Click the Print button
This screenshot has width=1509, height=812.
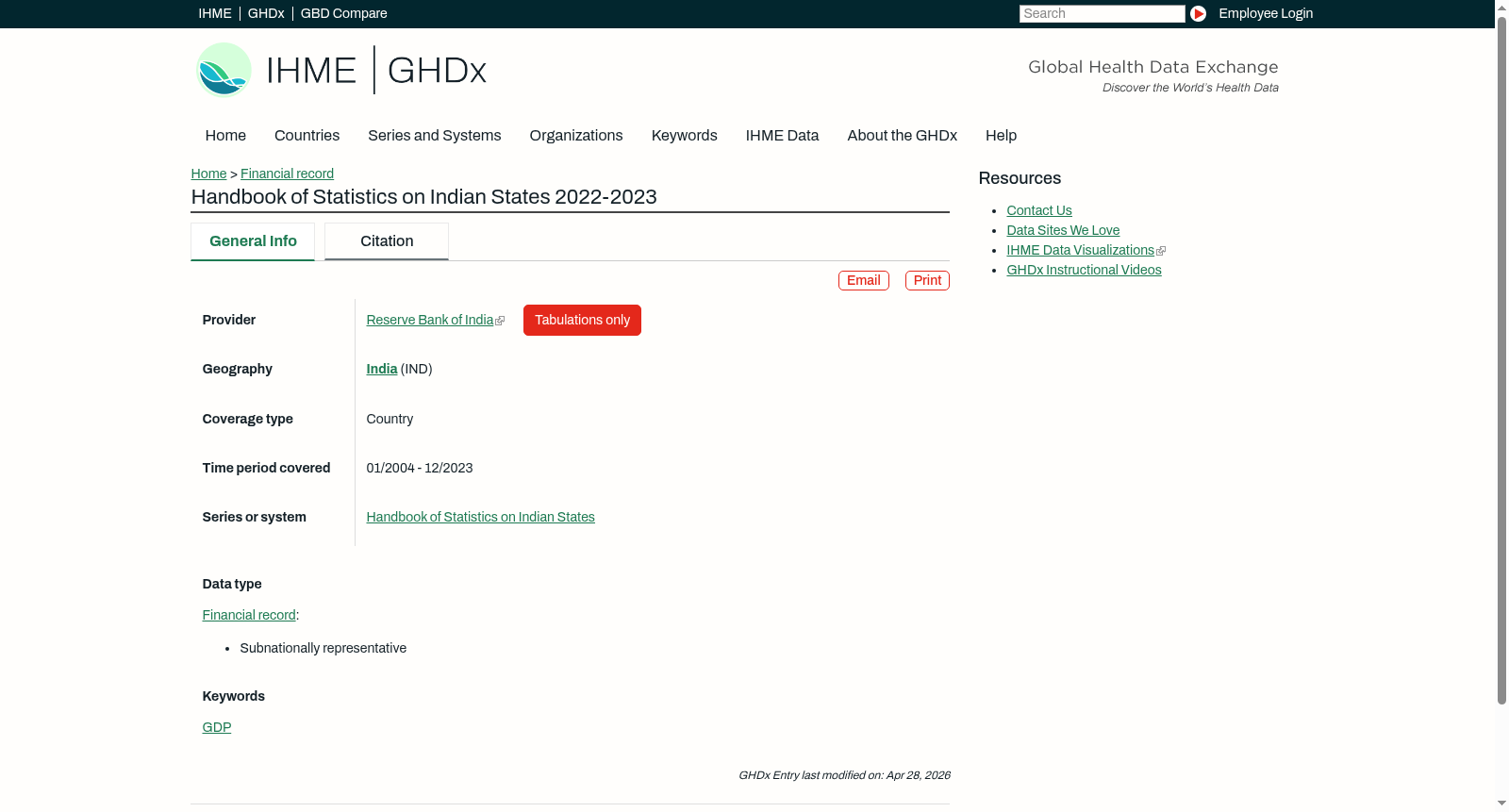(927, 280)
